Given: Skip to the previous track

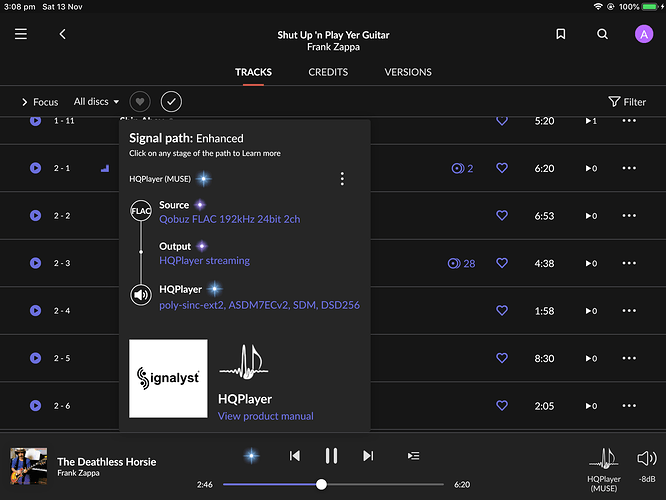Looking at the screenshot, I should (295, 456).
